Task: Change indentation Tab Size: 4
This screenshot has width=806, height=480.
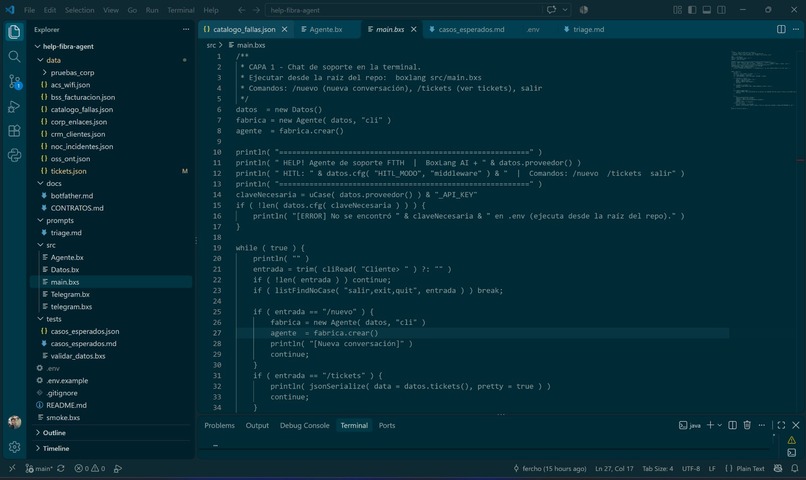Action: point(657,468)
